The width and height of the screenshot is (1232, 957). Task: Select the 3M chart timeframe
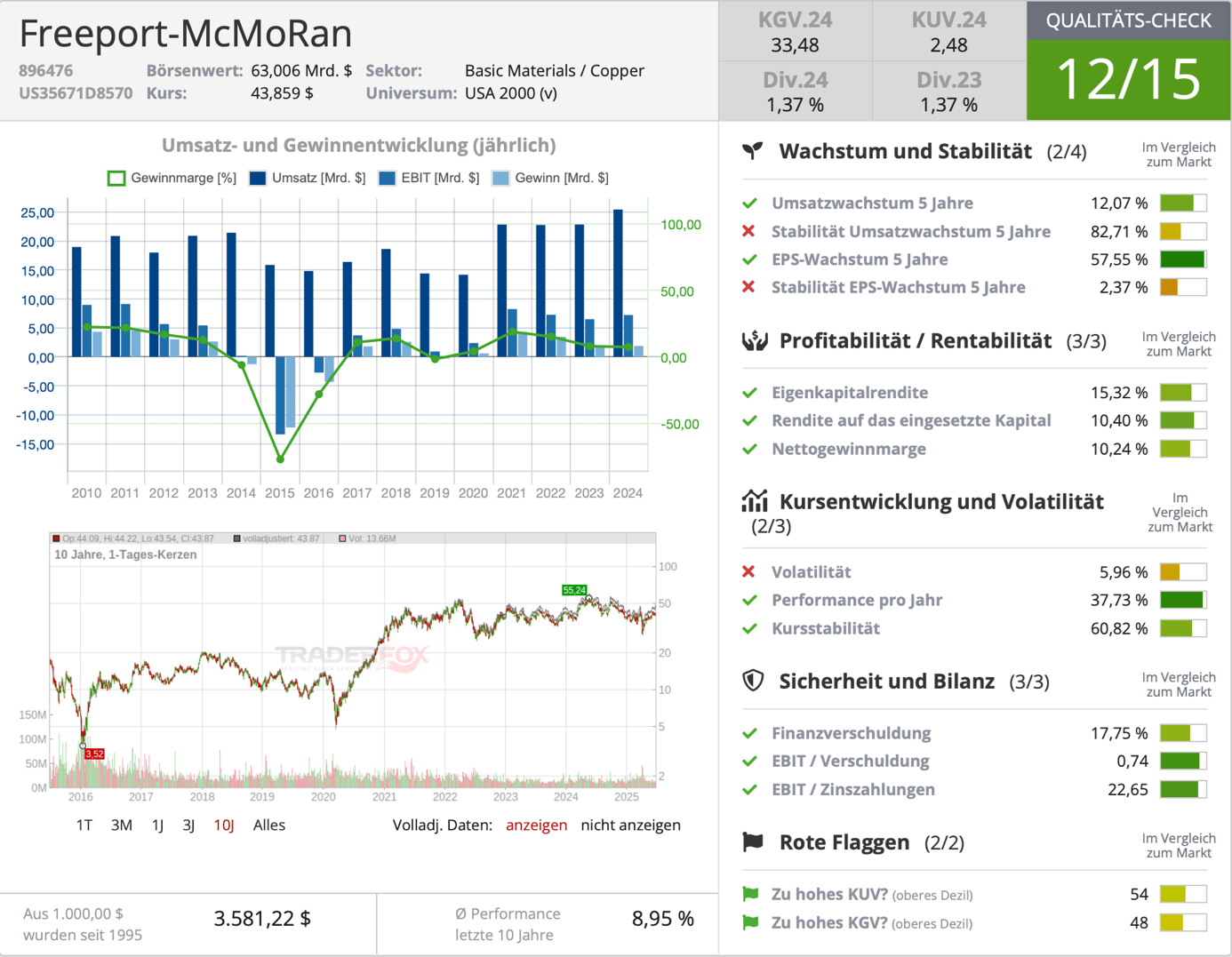coord(122,825)
